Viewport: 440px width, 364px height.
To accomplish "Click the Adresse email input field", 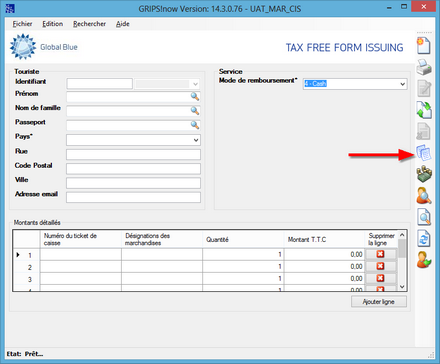I will (x=133, y=197).
